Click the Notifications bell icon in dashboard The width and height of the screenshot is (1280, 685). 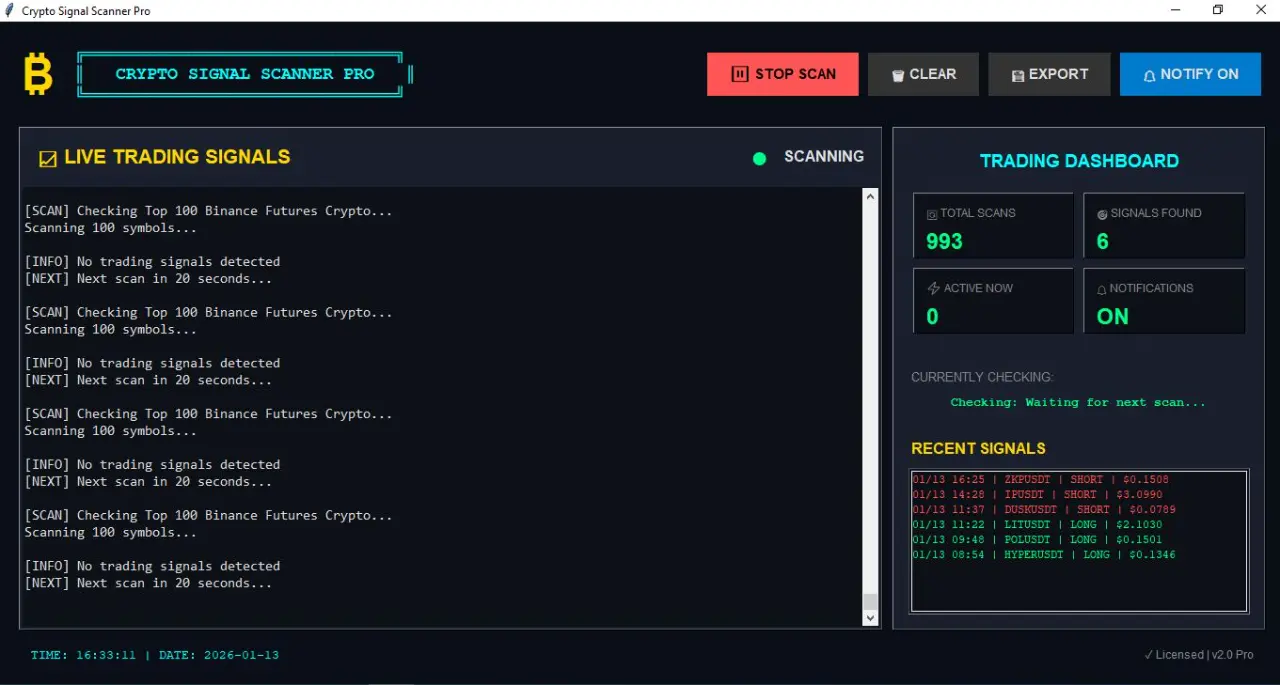click(1102, 289)
